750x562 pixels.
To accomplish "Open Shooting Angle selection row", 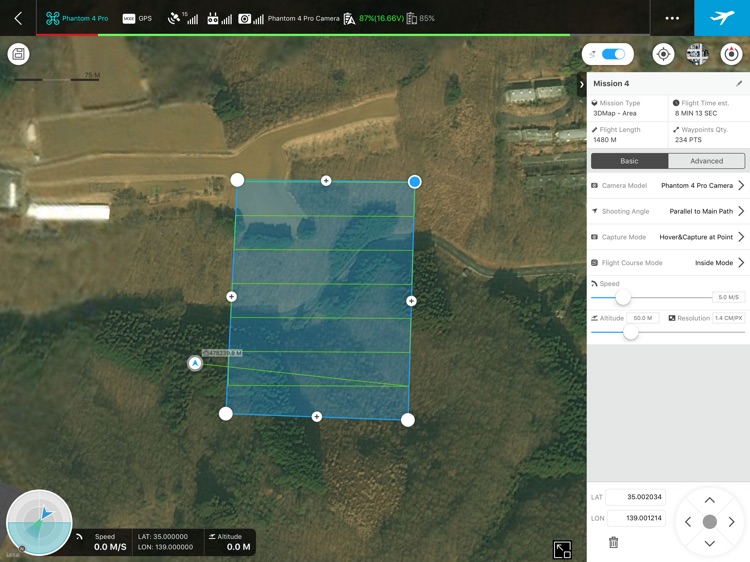I will pos(668,211).
